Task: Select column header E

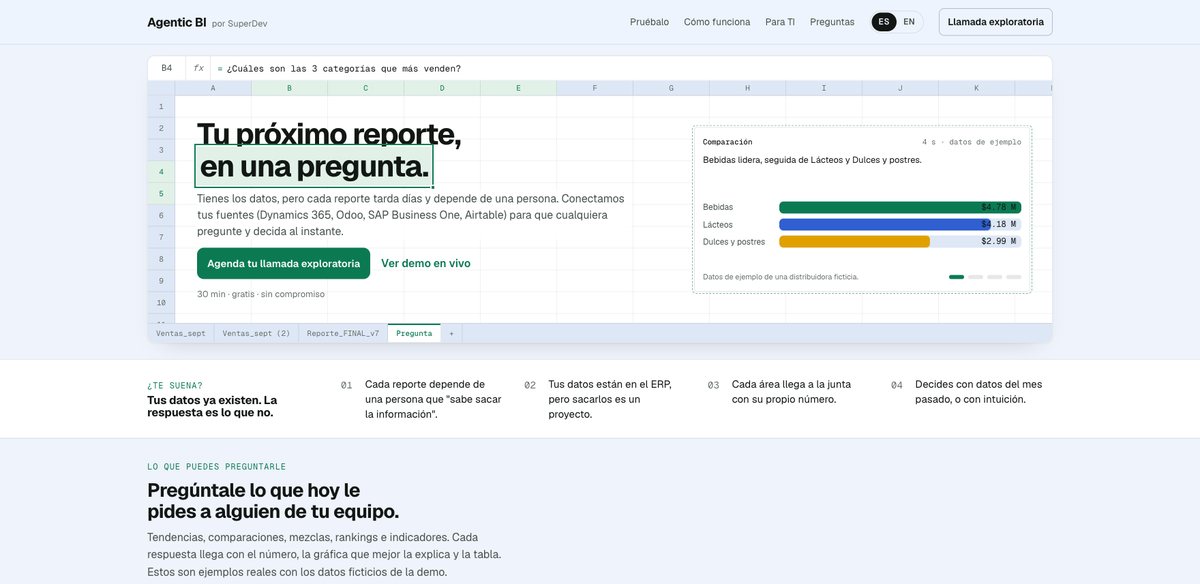Action: [x=518, y=88]
